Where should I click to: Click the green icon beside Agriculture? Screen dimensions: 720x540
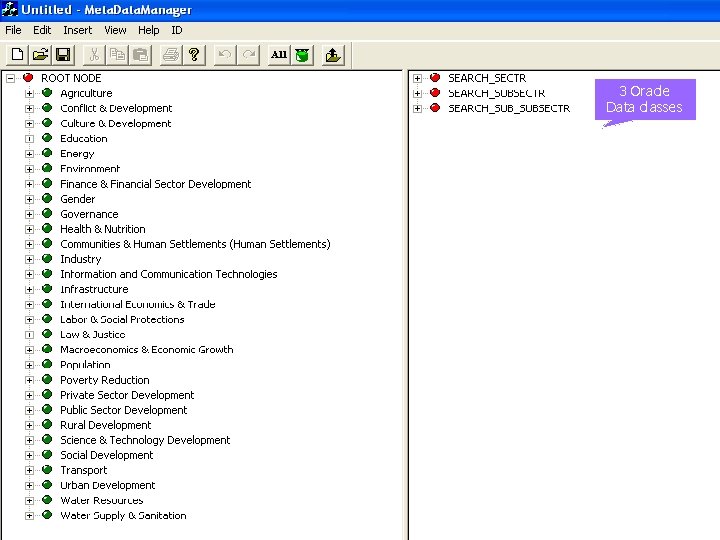[47, 93]
